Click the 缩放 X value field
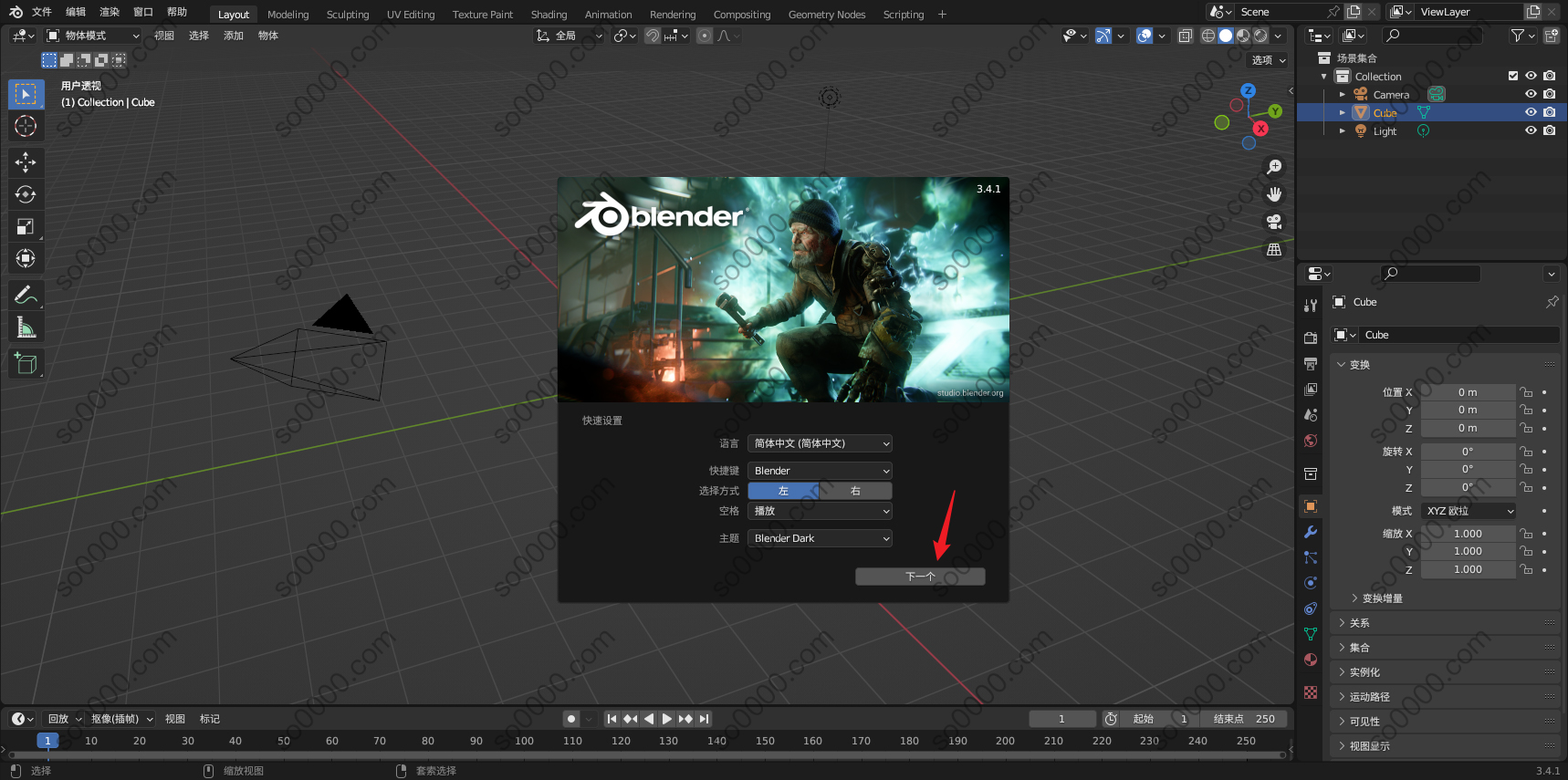Image resolution: width=1568 pixels, height=780 pixels. pos(1468,534)
